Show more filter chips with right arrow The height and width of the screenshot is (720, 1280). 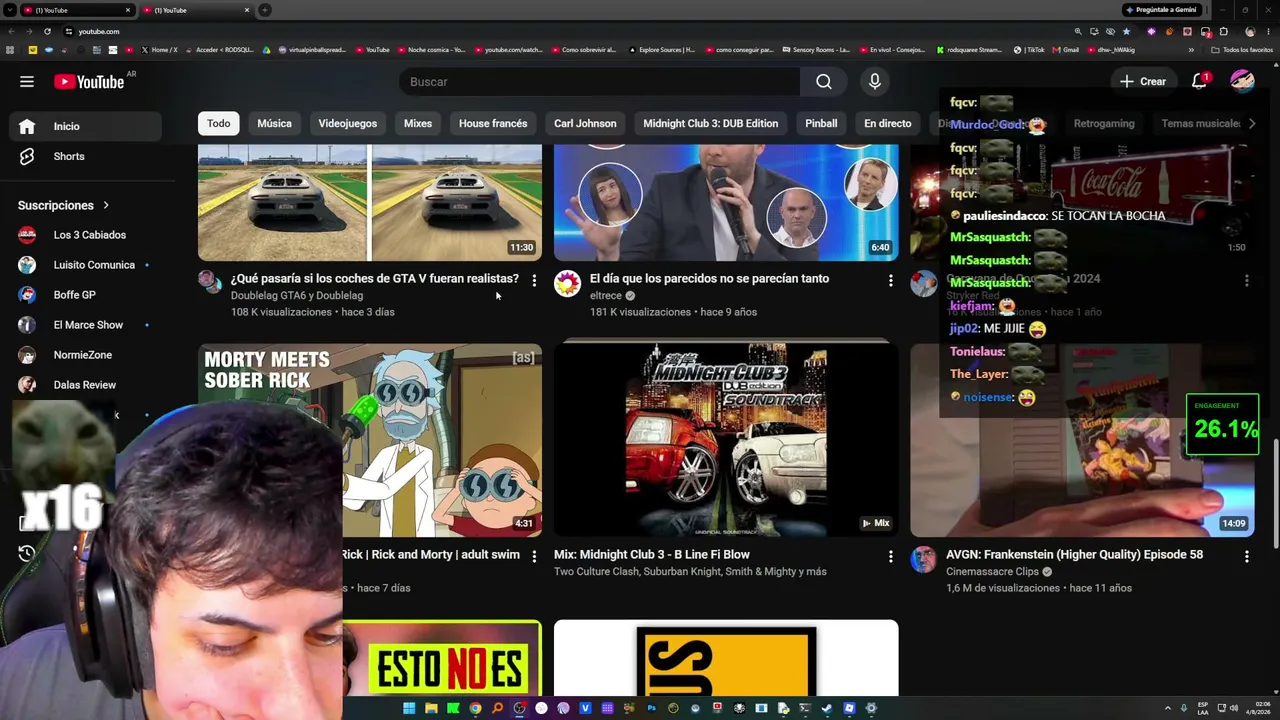pyautogui.click(x=1251, y=123)
